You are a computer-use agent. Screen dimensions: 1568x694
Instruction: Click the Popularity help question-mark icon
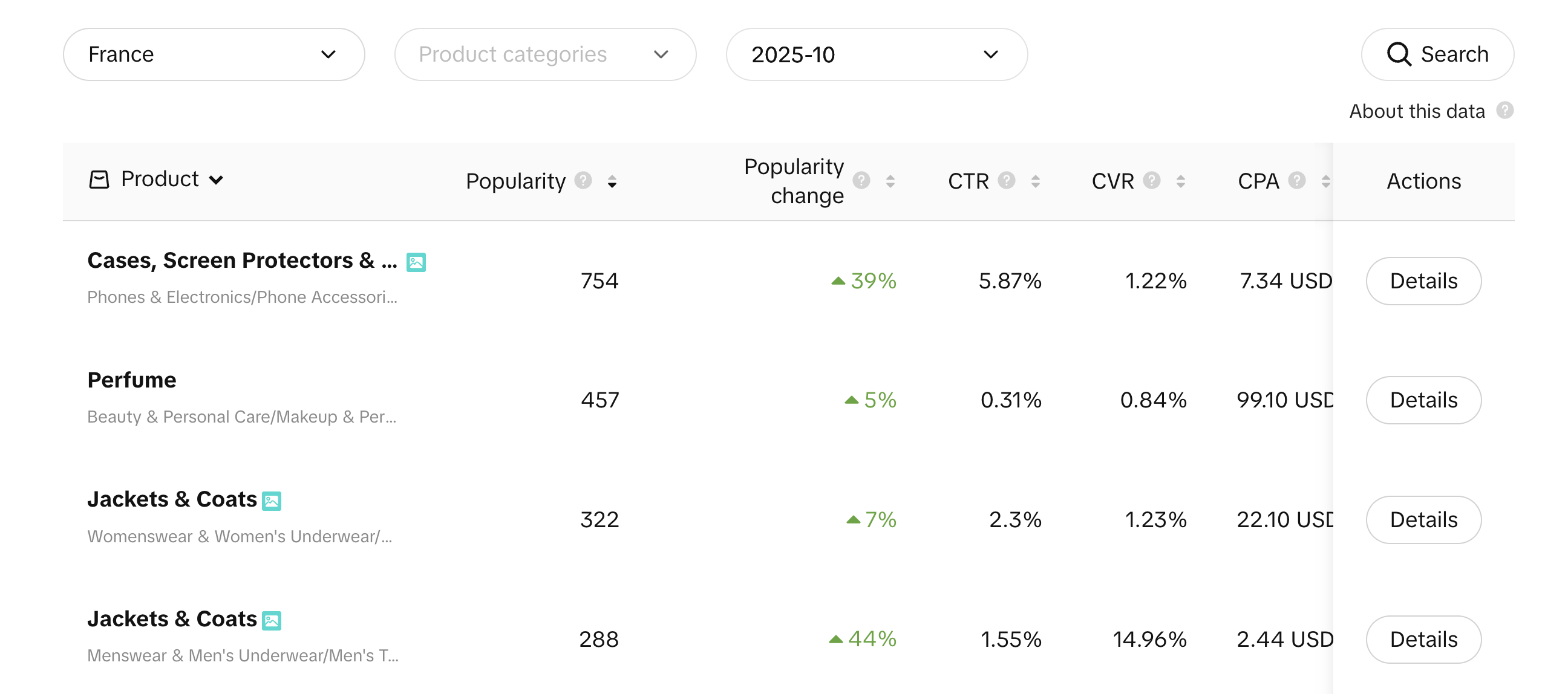click(x=583, y=181)
